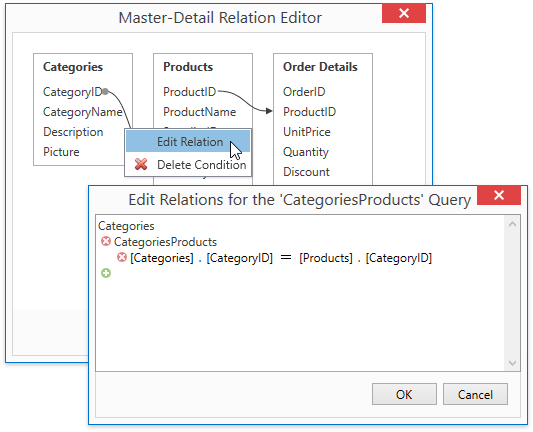Click relation endpoint dot at CategoryID
The height and width of the screenshot is (432, 533).
tap(105, 91)
